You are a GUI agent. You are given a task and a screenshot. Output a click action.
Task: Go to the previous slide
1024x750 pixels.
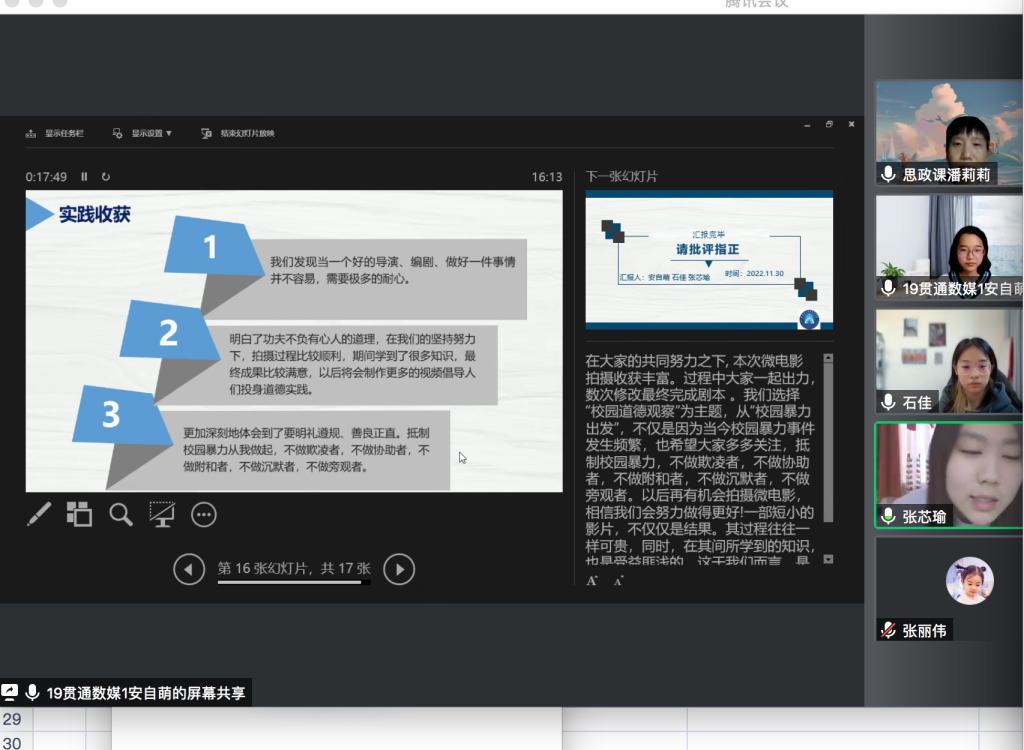click(188, 569)
